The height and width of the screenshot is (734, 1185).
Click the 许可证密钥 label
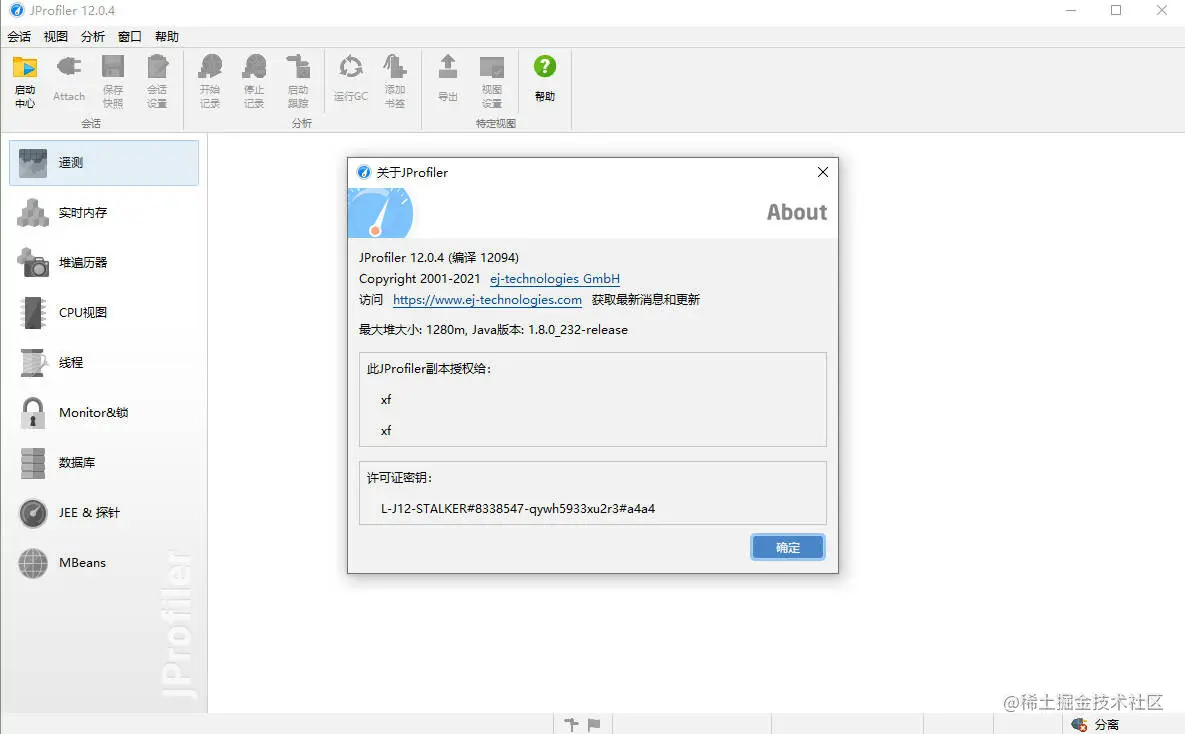coord(399,478)
